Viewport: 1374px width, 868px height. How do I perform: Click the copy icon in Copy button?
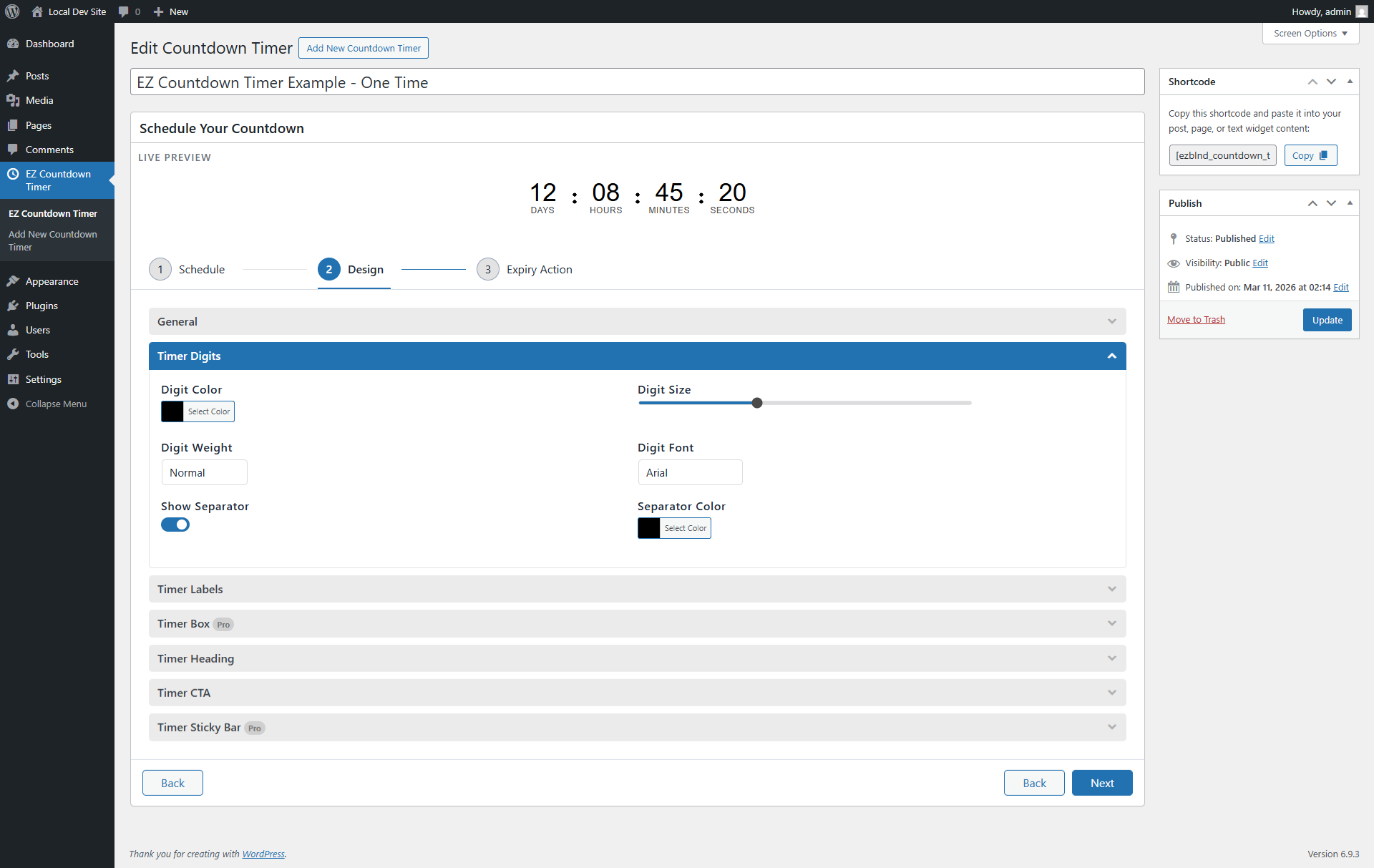coord(1323,155)
